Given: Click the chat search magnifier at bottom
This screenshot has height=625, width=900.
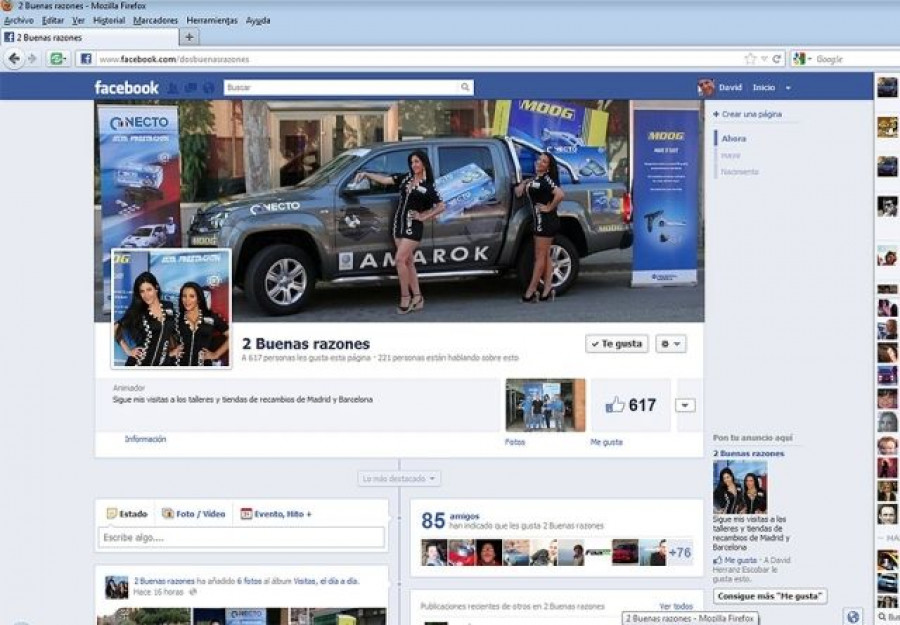Looking at the screenshot, I should point(882,617).
